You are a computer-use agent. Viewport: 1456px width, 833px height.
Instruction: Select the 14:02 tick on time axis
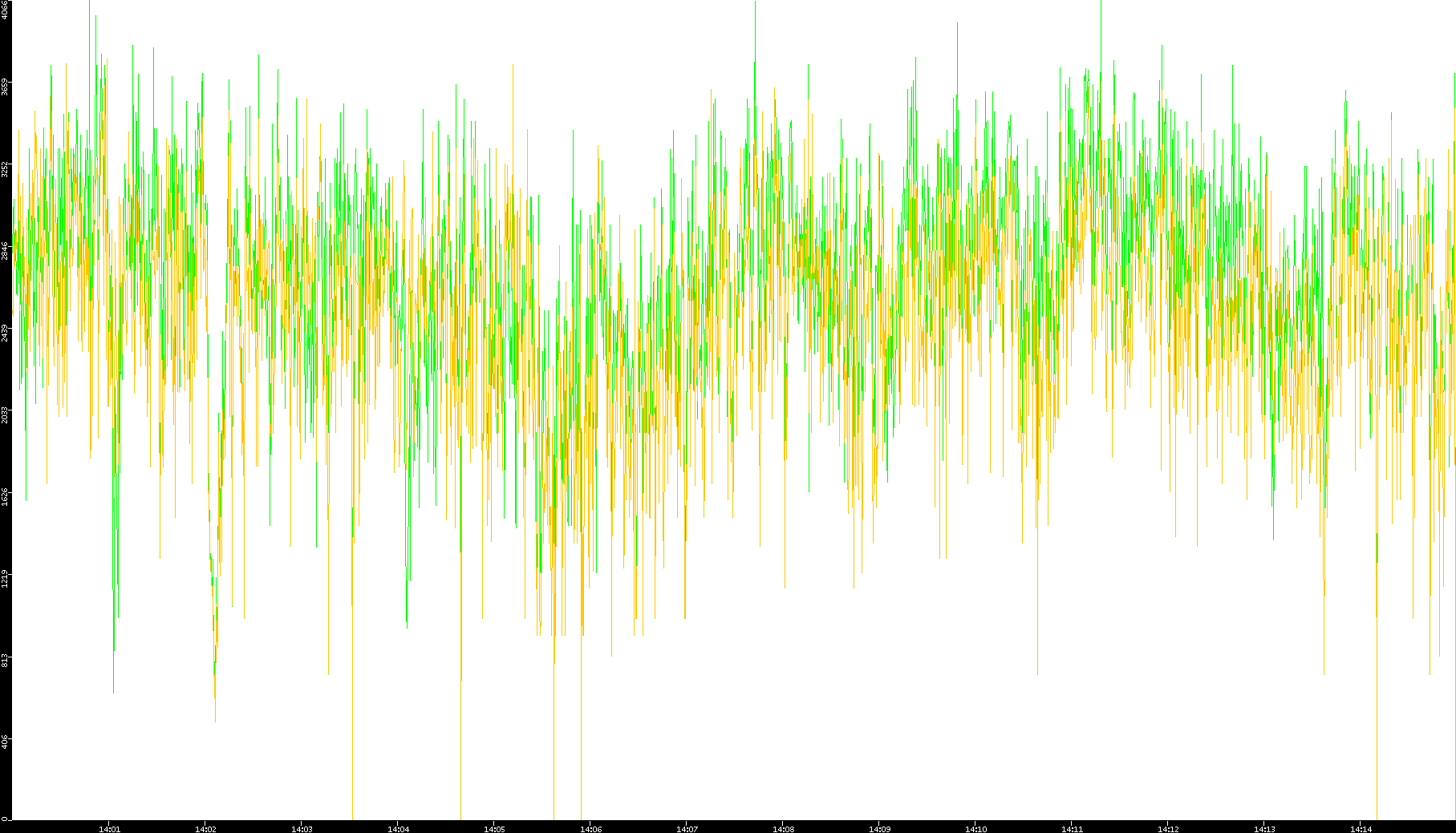(x=206, y=829)
